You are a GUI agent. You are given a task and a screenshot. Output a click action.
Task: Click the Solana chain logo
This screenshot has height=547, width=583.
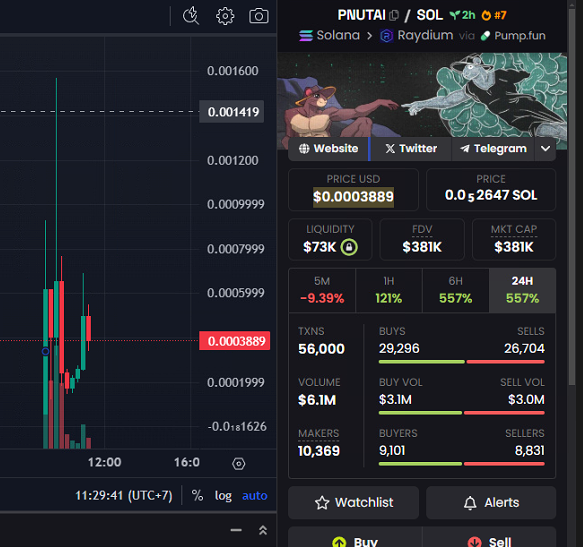(306, 36)
